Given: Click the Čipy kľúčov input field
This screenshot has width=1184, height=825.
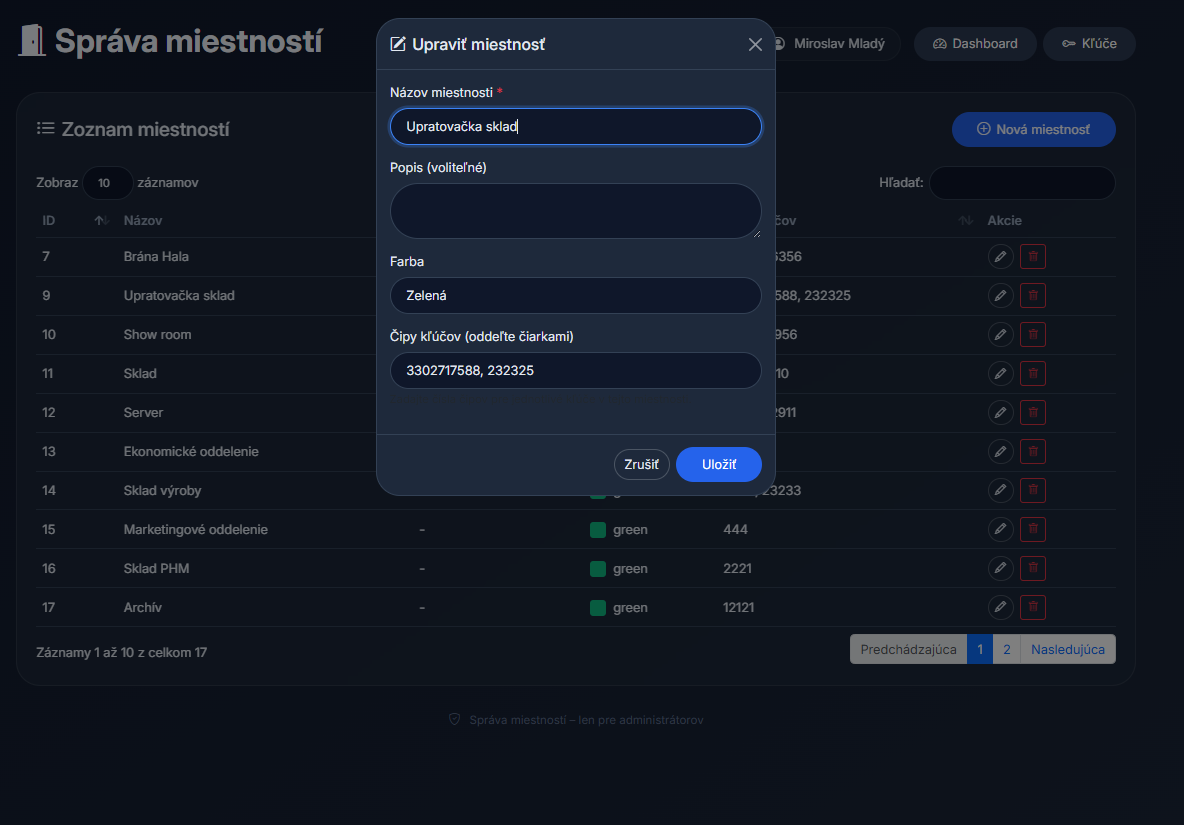Looking at the screenshot, I should coord(575,371).
